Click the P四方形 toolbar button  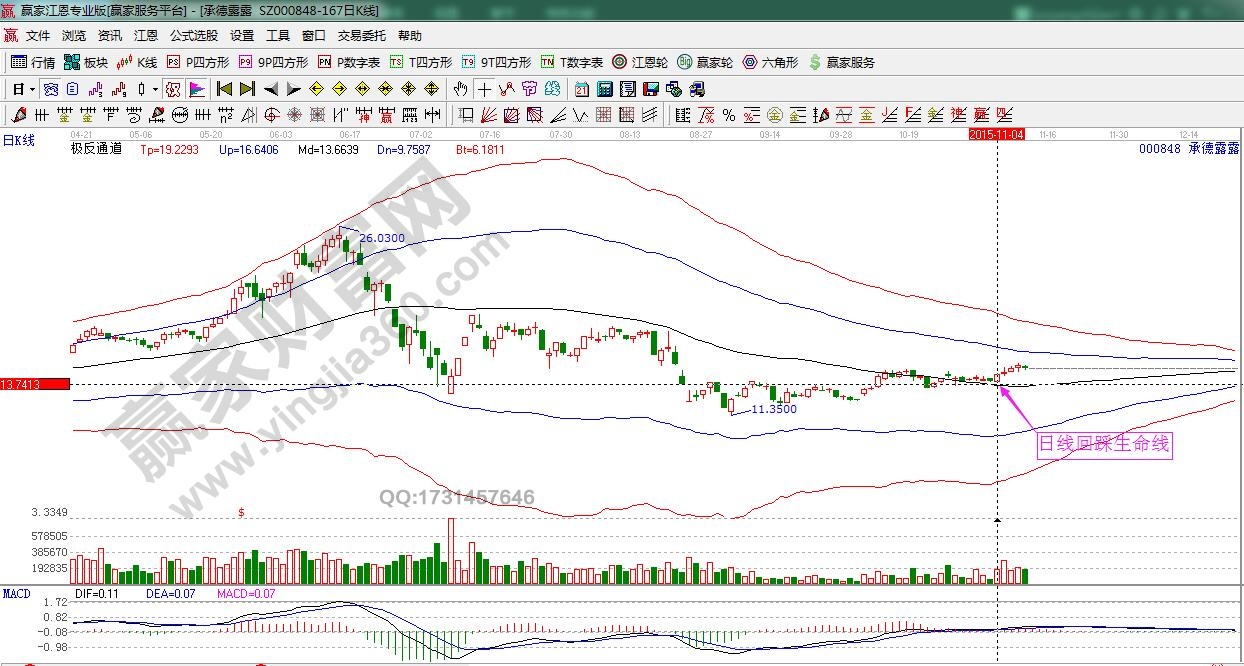pos(198,62)
